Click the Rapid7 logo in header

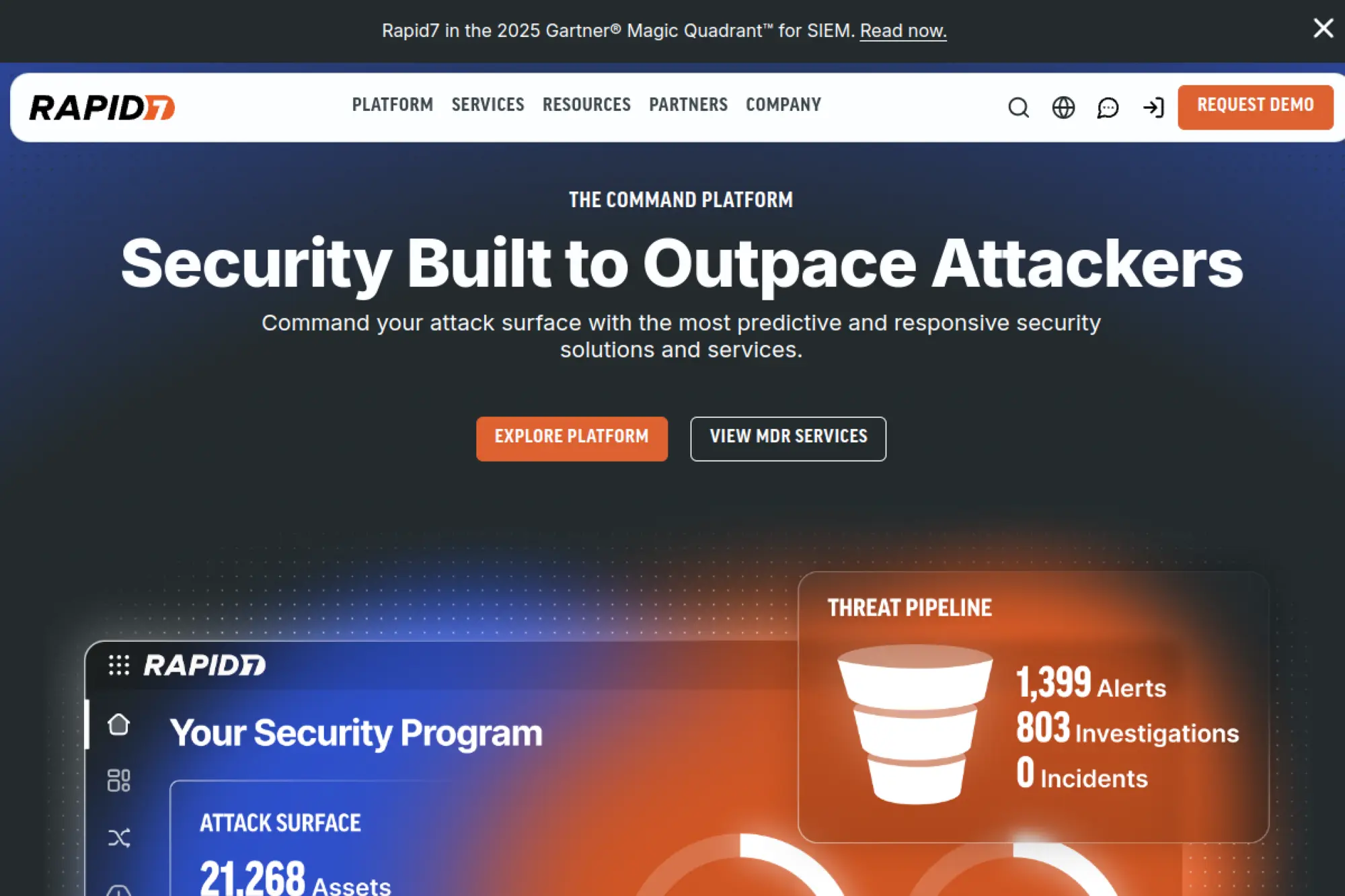pos(102,108)
